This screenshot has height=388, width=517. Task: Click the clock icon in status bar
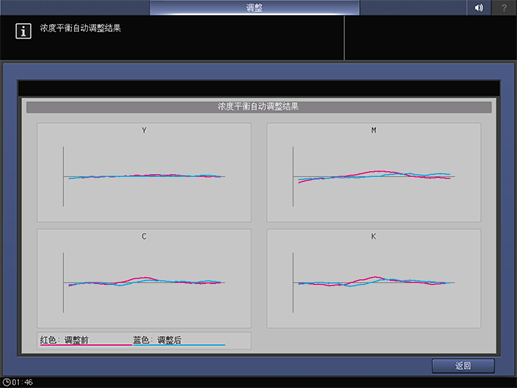coord(7,382)
